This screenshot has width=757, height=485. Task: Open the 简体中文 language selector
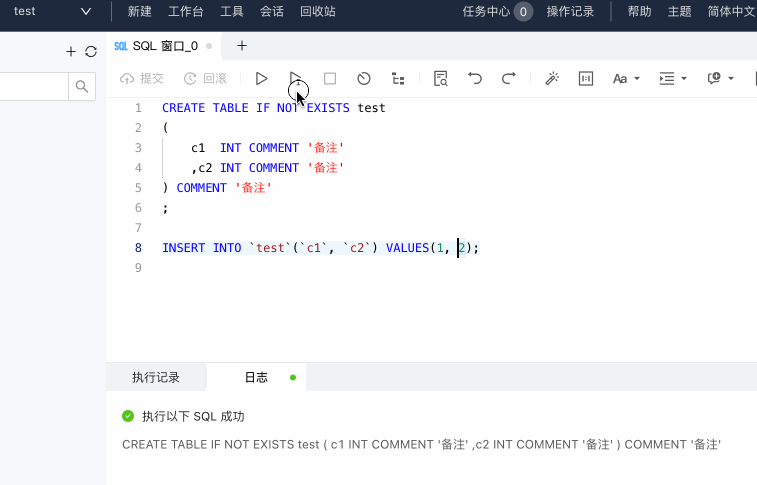(x=731, y=11)
